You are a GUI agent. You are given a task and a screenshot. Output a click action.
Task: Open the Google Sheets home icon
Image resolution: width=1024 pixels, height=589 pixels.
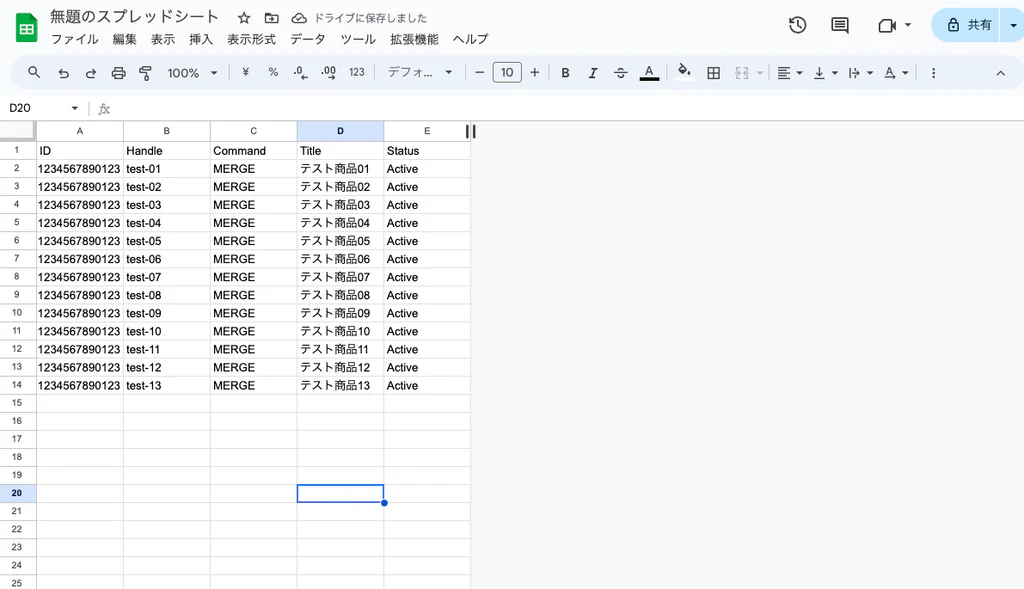pyautogui.click(x=26, y=28)
